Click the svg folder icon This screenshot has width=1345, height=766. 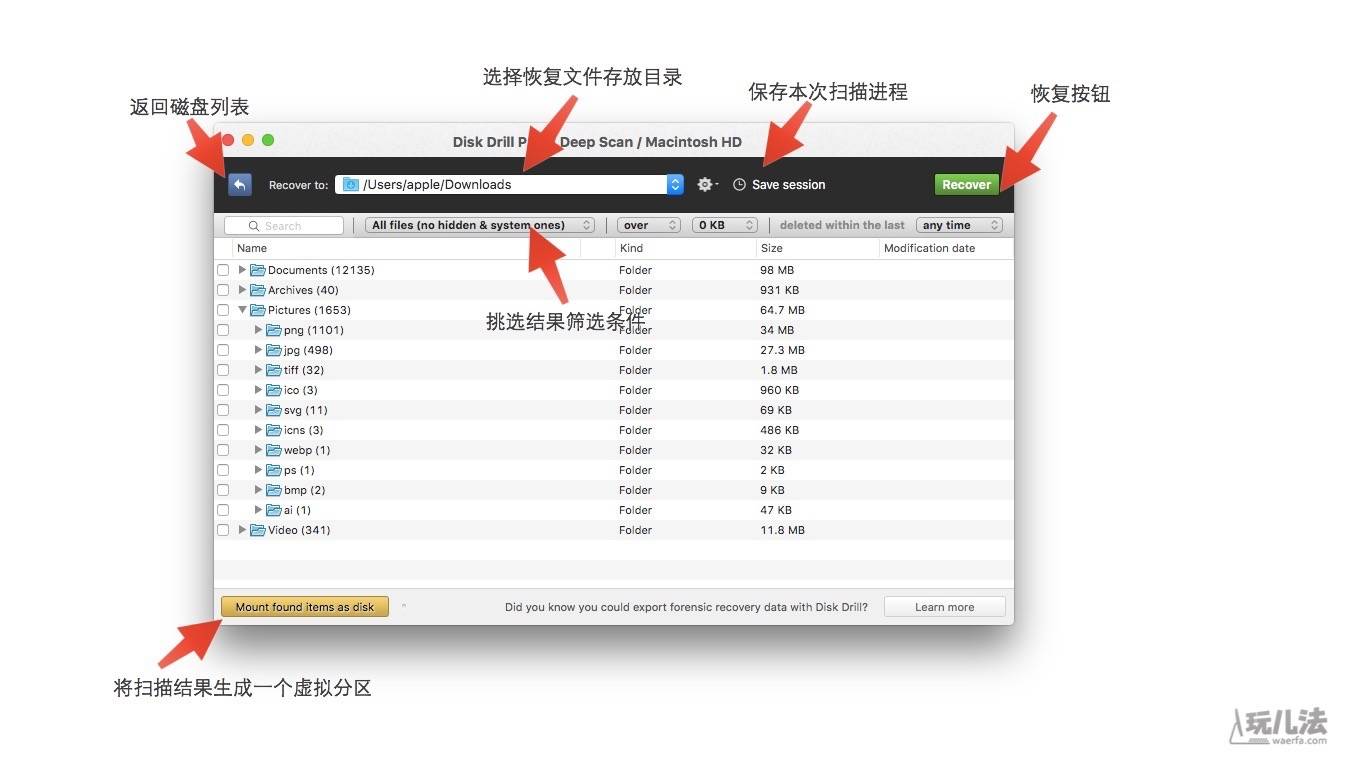point(274,410)
